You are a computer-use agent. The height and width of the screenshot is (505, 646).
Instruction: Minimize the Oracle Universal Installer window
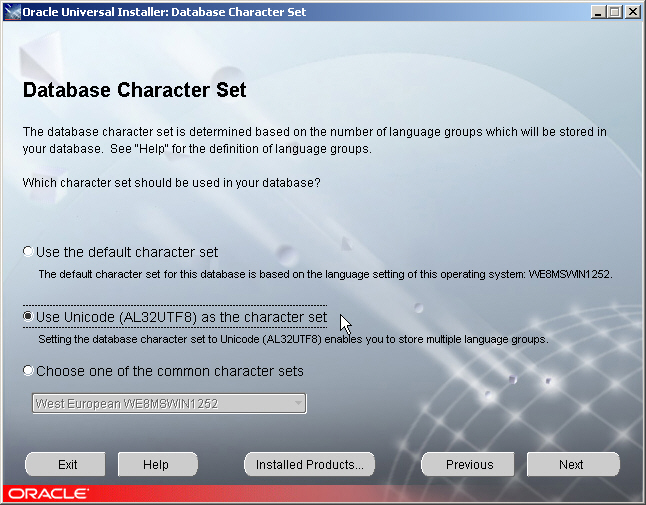pyautogui.click(x=598, y=12)
